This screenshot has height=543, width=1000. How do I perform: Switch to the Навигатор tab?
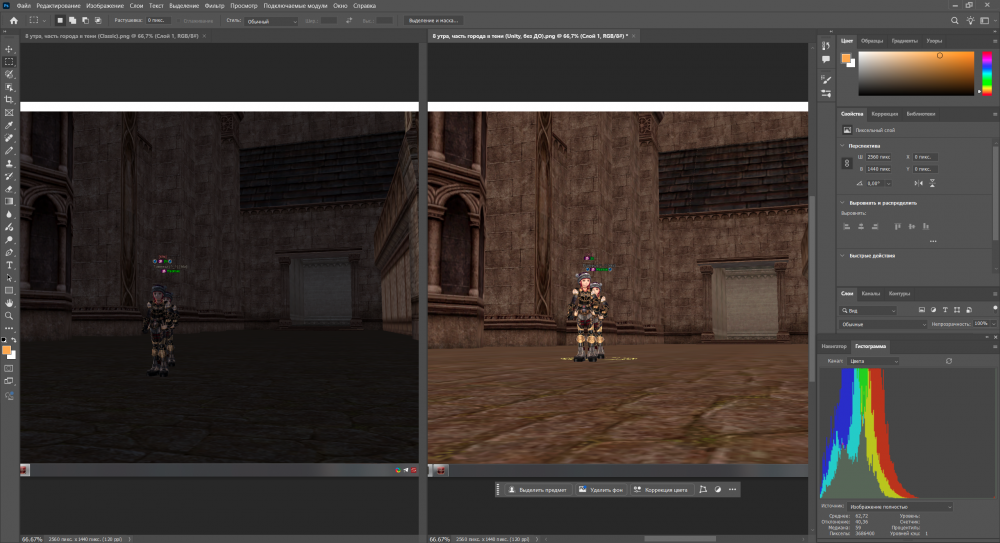[x=834, y=346]
